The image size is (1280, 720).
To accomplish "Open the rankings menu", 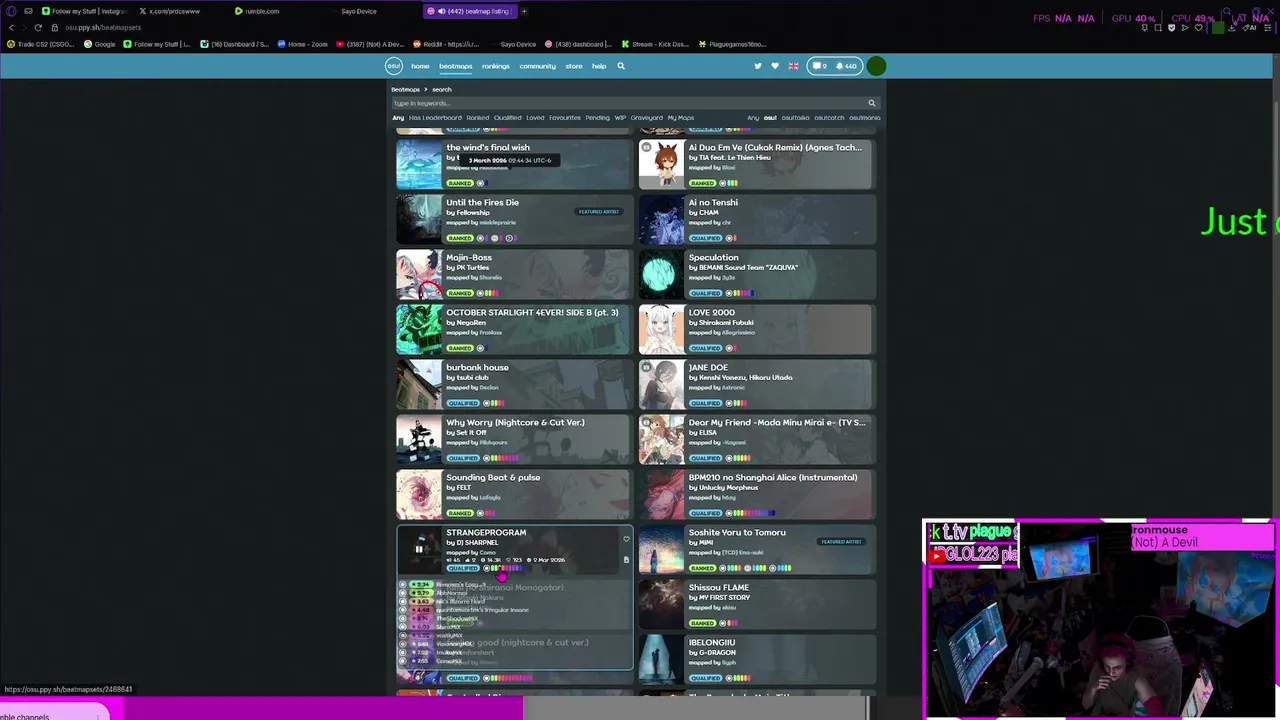I will coord(495,66).
